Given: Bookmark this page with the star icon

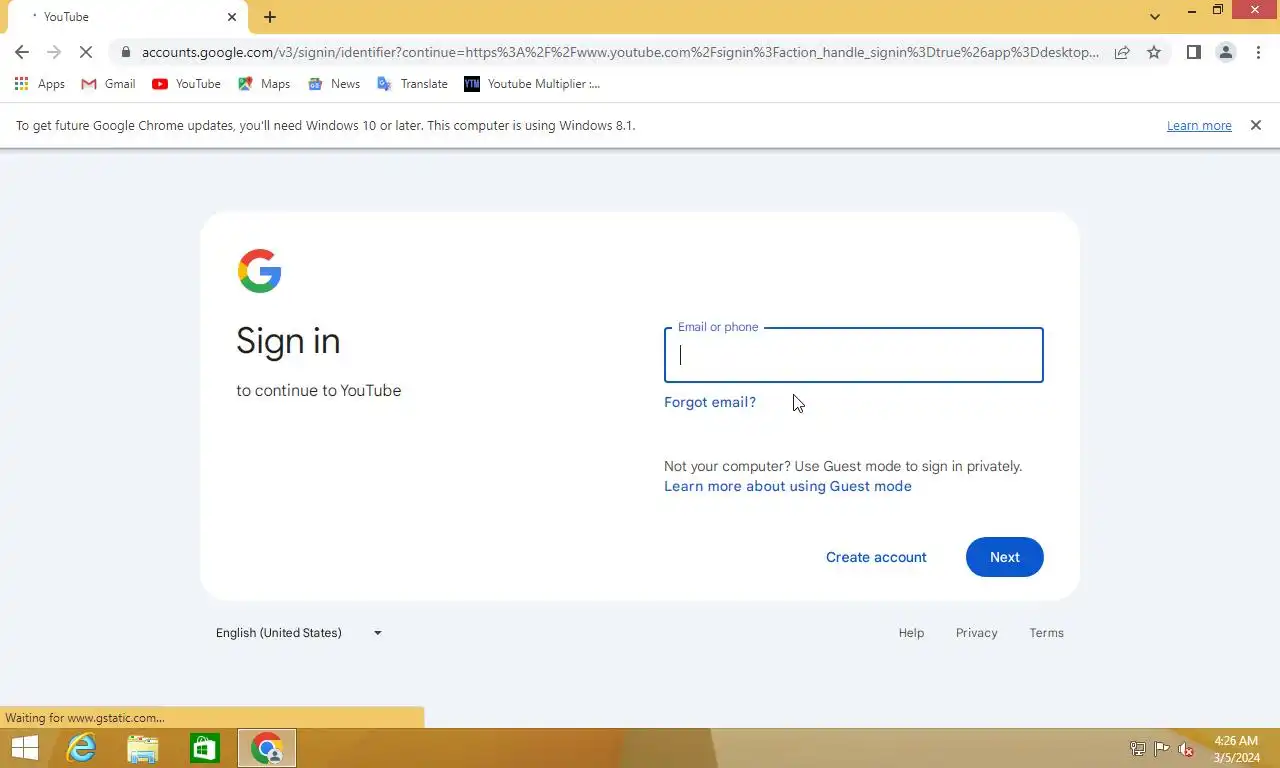Looking at the screenshot, I should (1154, 52).
